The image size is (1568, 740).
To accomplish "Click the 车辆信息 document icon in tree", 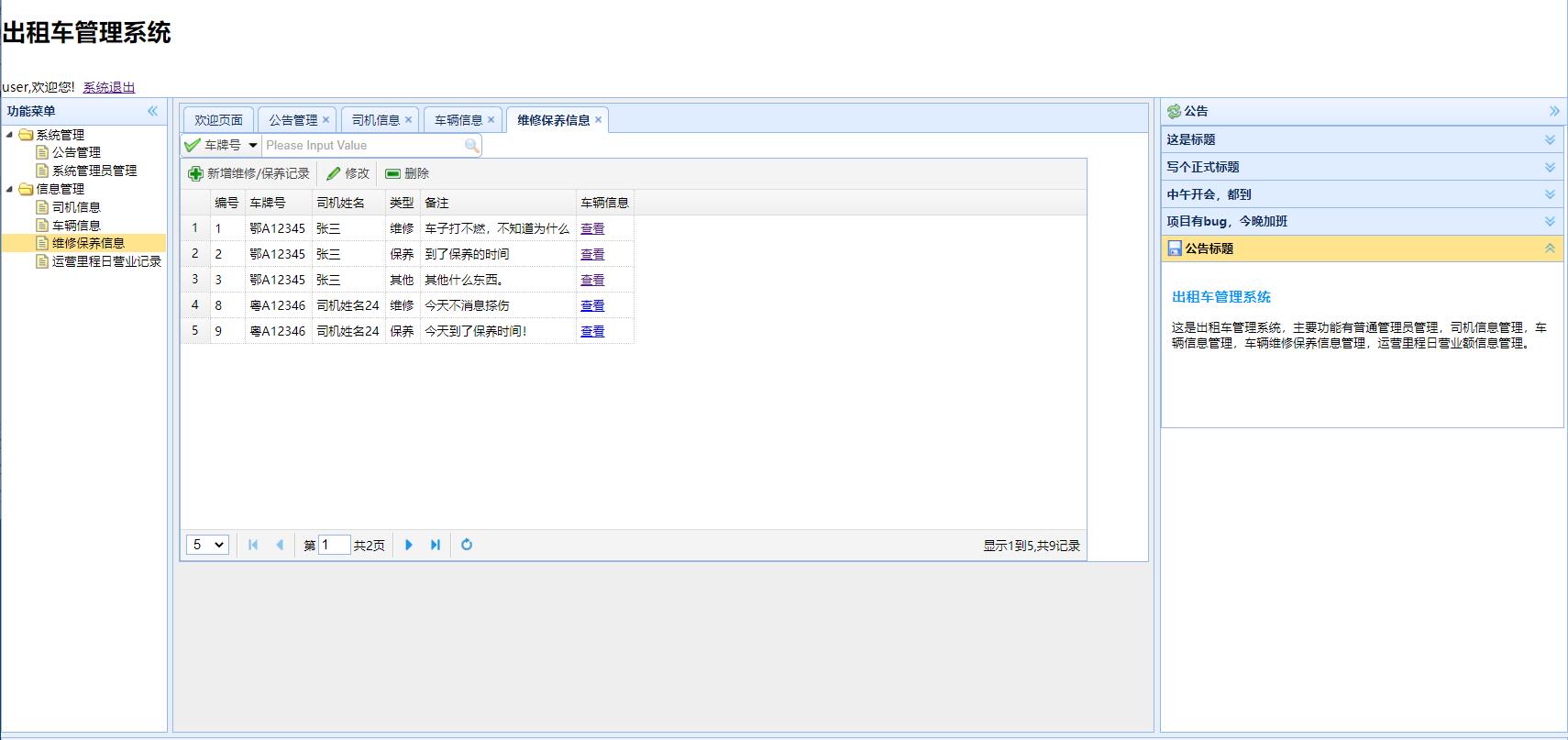I will coord(42,225).
